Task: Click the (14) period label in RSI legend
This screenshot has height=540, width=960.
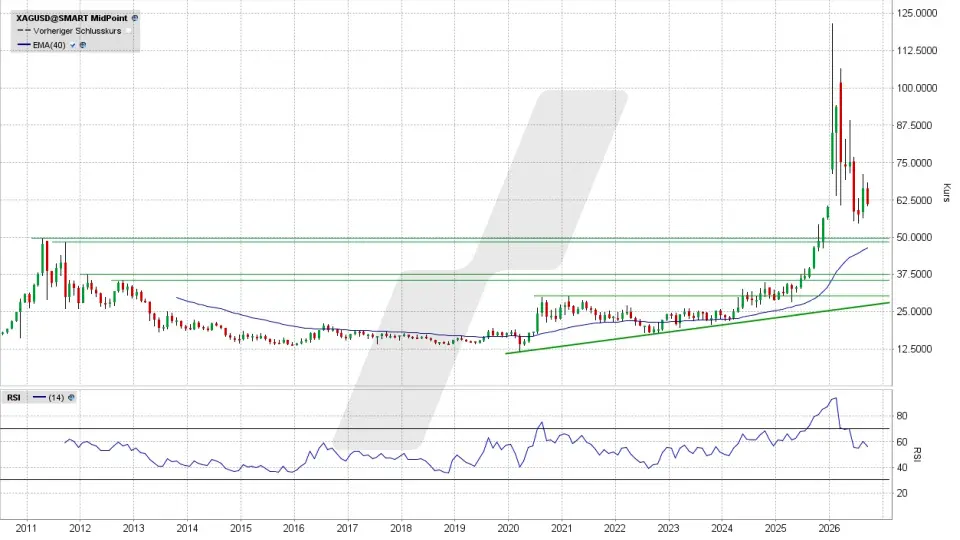Action: click(56, 397)
